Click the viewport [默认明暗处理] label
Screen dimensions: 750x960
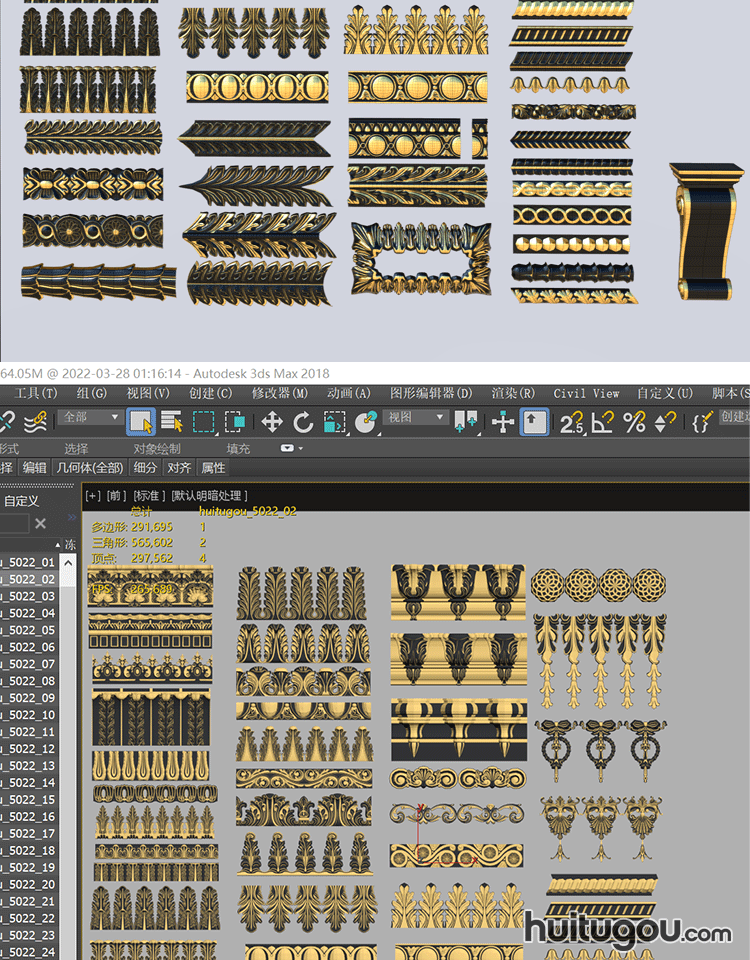coord(209,495)
